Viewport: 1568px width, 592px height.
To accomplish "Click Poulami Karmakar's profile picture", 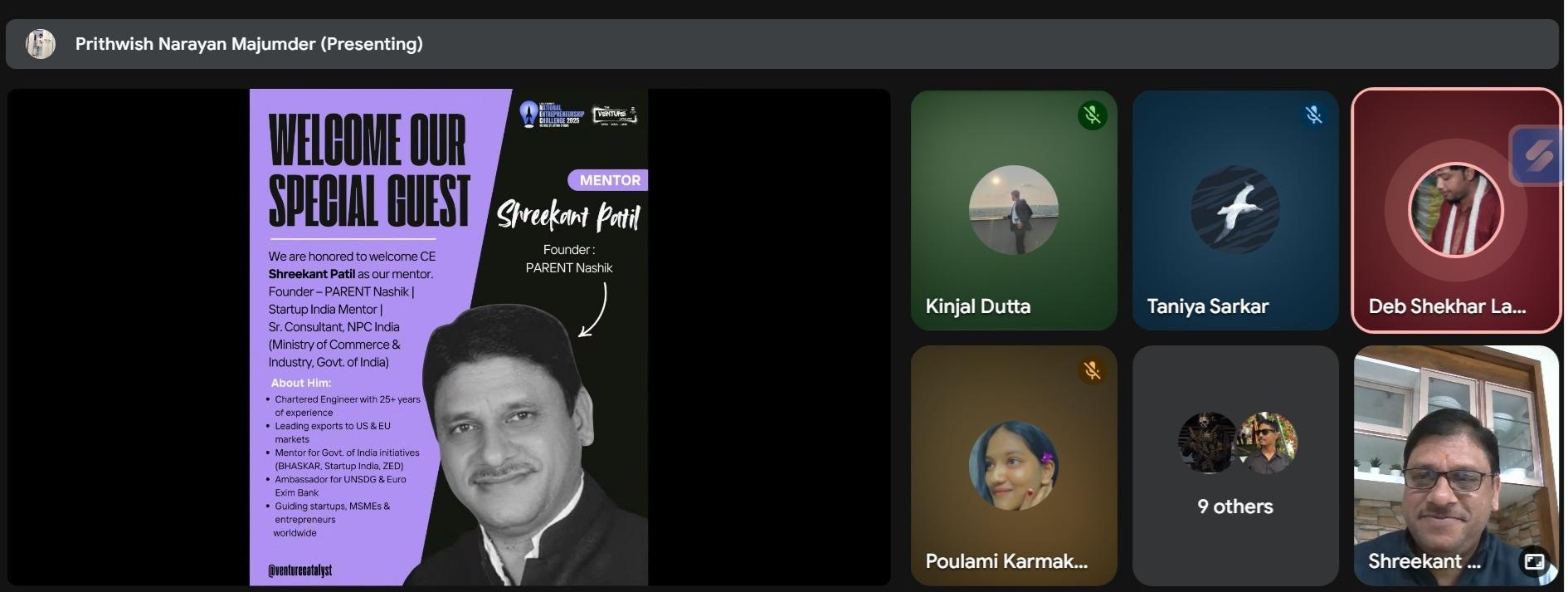I will [x=1014, y=466].
